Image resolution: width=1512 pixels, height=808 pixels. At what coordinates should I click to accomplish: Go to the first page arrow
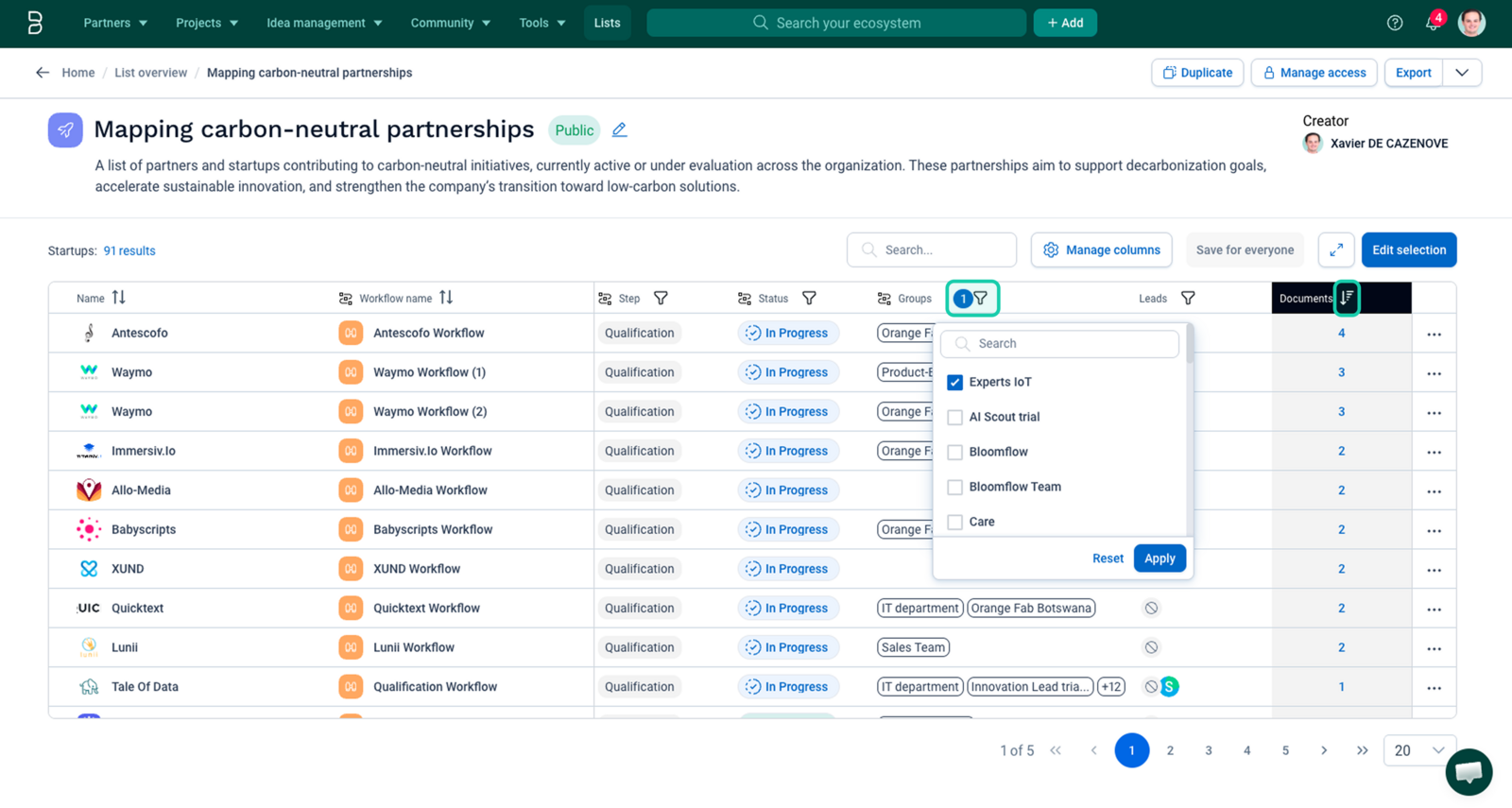[x=1056, y=750]
